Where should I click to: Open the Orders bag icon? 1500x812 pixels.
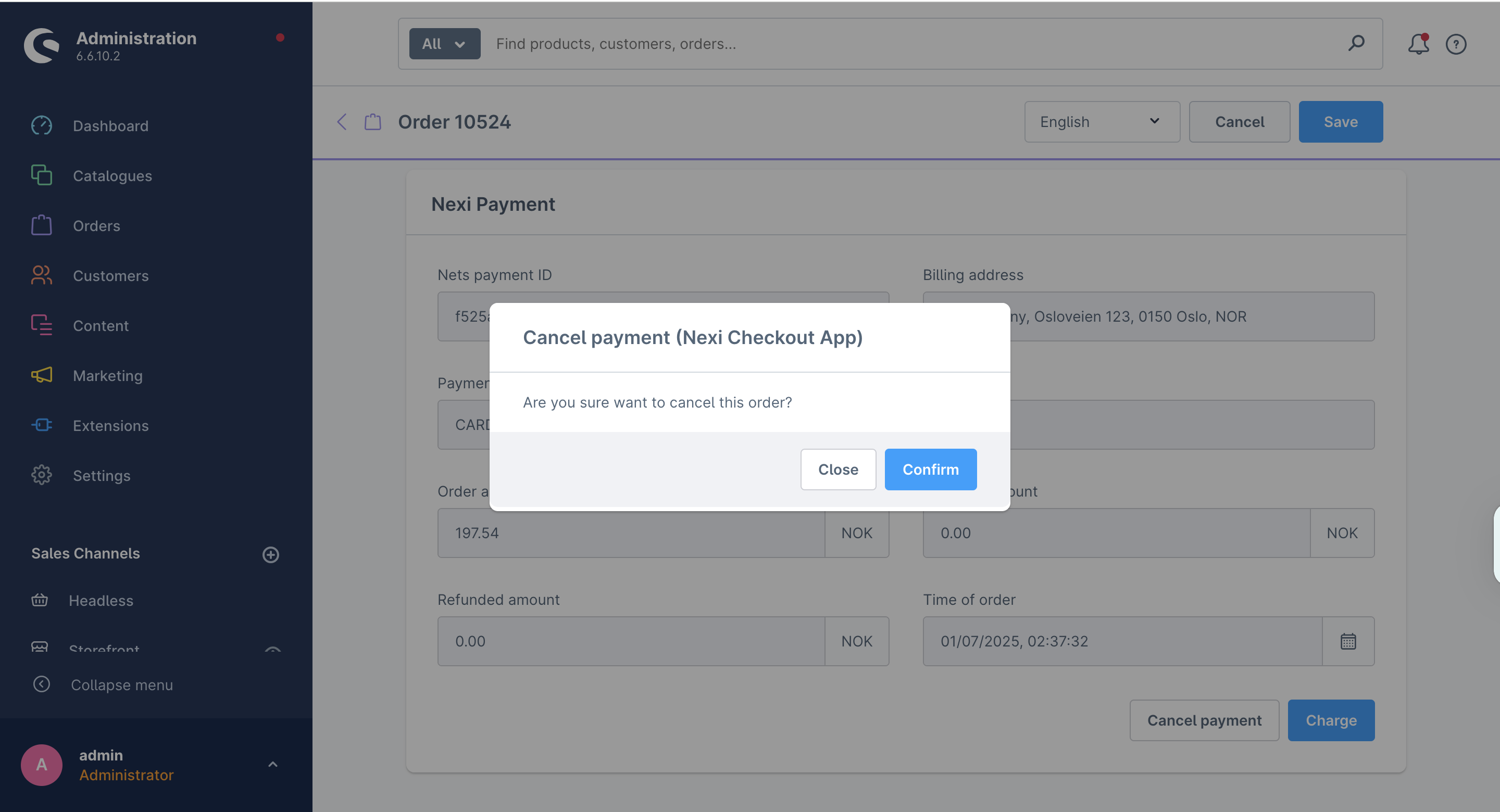click(41, 225)
